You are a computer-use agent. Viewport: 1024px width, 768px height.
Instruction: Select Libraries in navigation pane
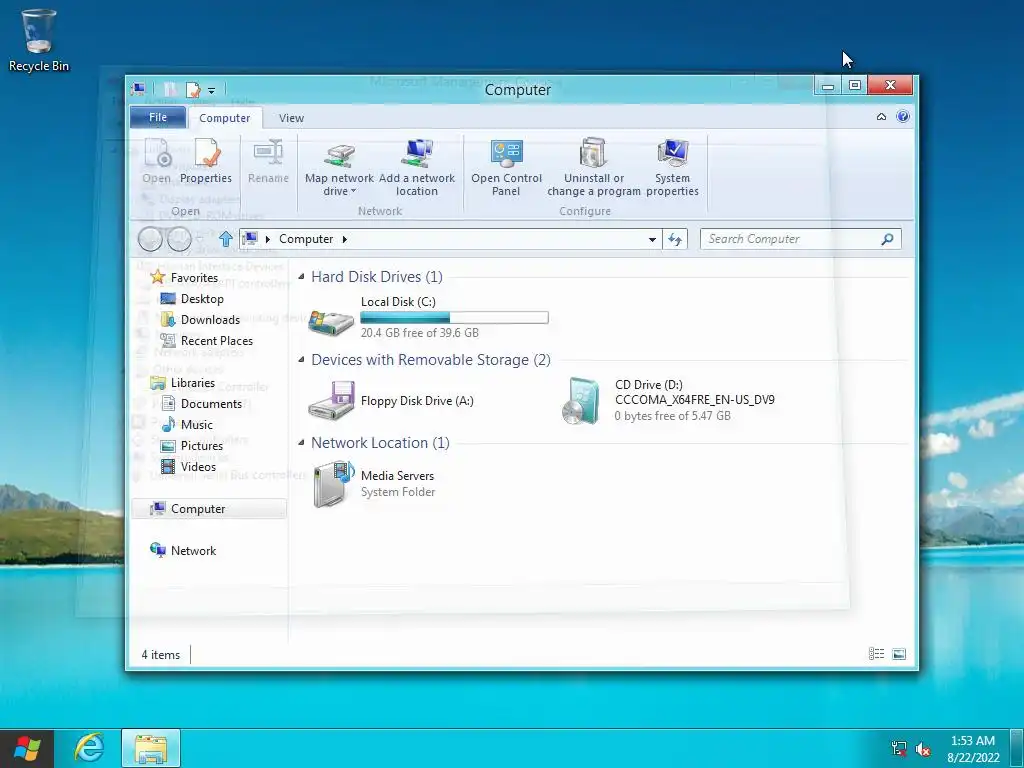[x=193, y=383]
